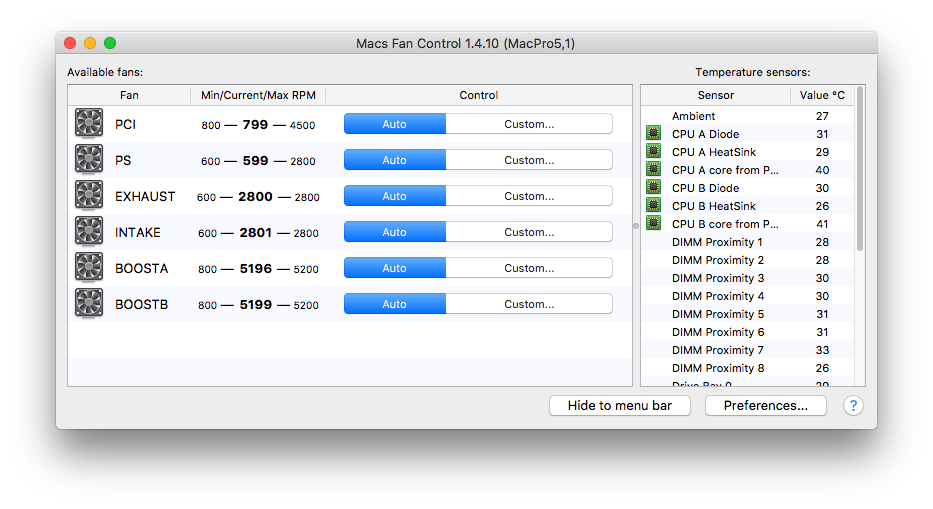Click PCI current RPM value 799
933x509 pixels.
tap(255, 124)
